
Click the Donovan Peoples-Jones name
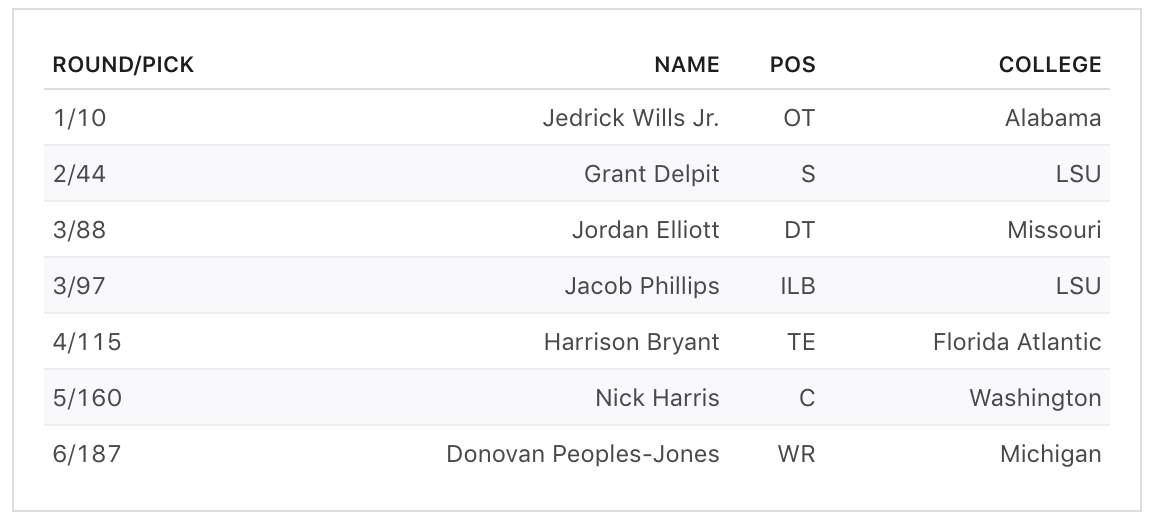pos(582,454)
